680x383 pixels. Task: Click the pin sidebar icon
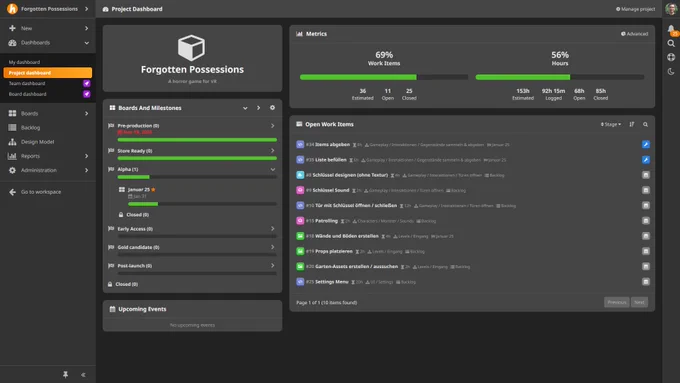[65, 374]
